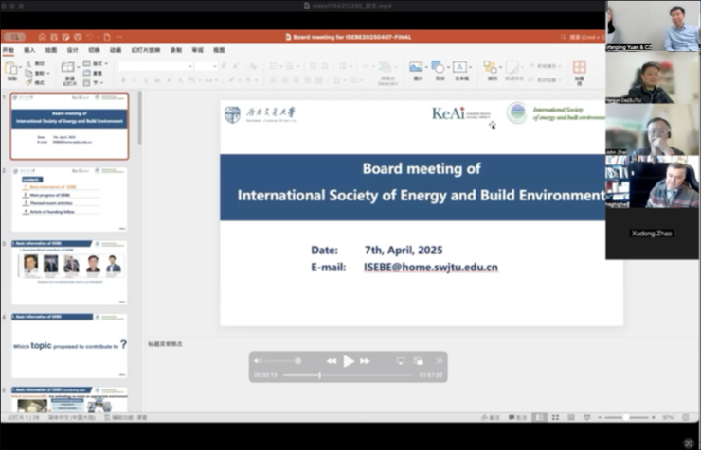Screen dimensions: 703x452
Task: Open the Shapes dropdown arrow
Action: pos(447,67)
